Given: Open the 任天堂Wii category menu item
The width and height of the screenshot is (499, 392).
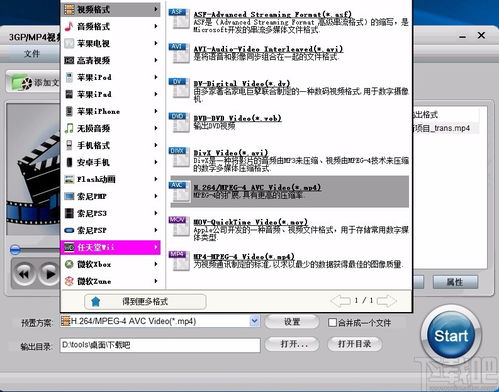Looking at the screenshot, I should point(110,247).
